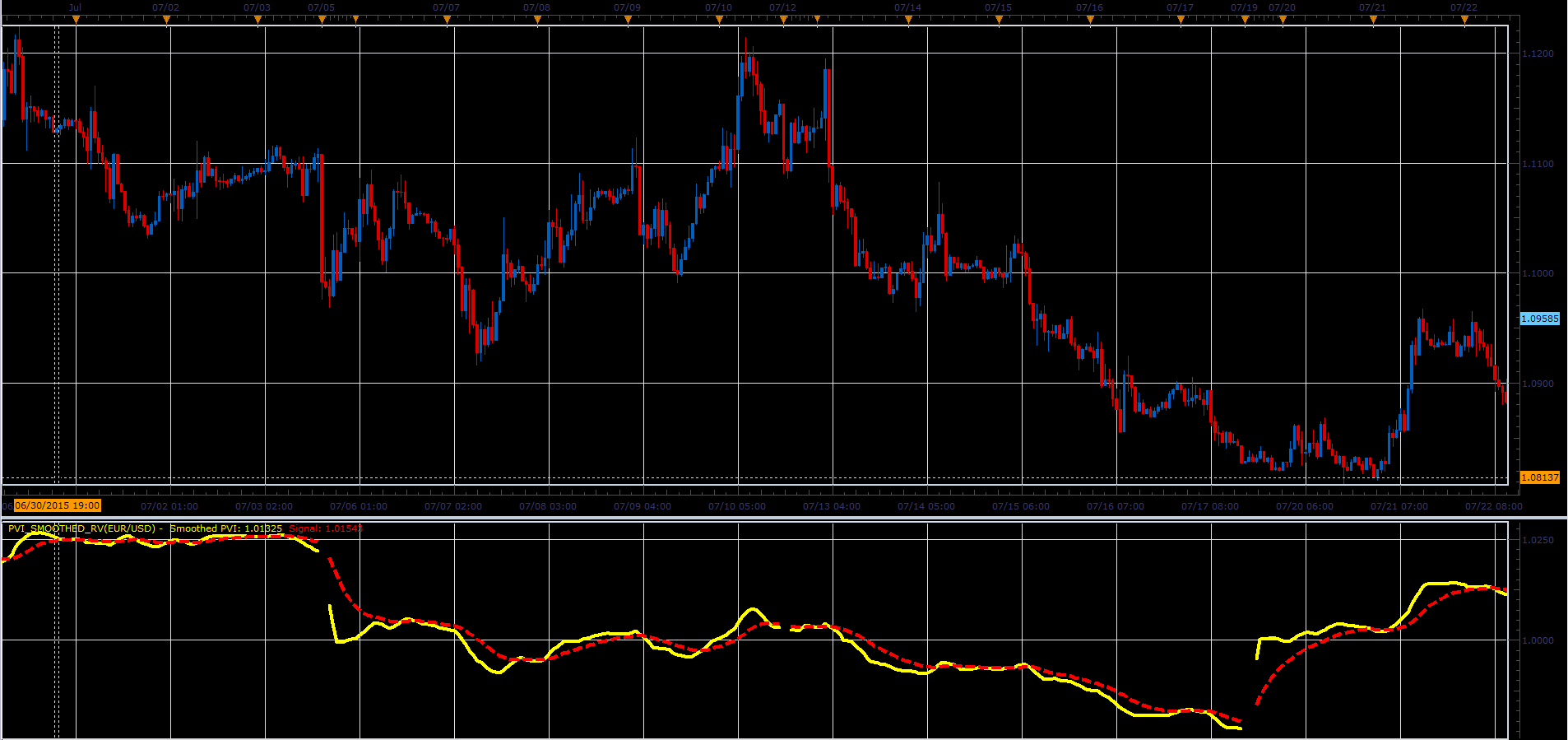The width and height of the screenshot is (1568, 740).
Task: Click the 07/13 04:00 time axis label
Action: point(832,506)
